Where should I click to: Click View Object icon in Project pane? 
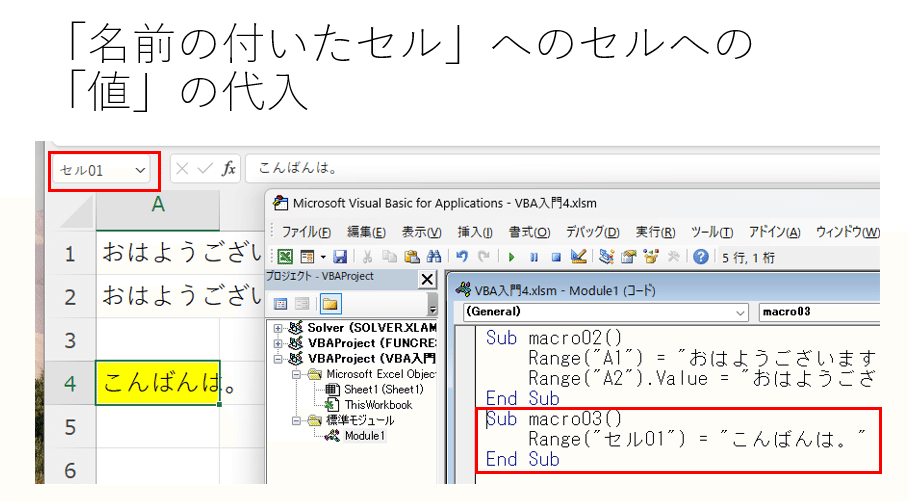(302, 304)
